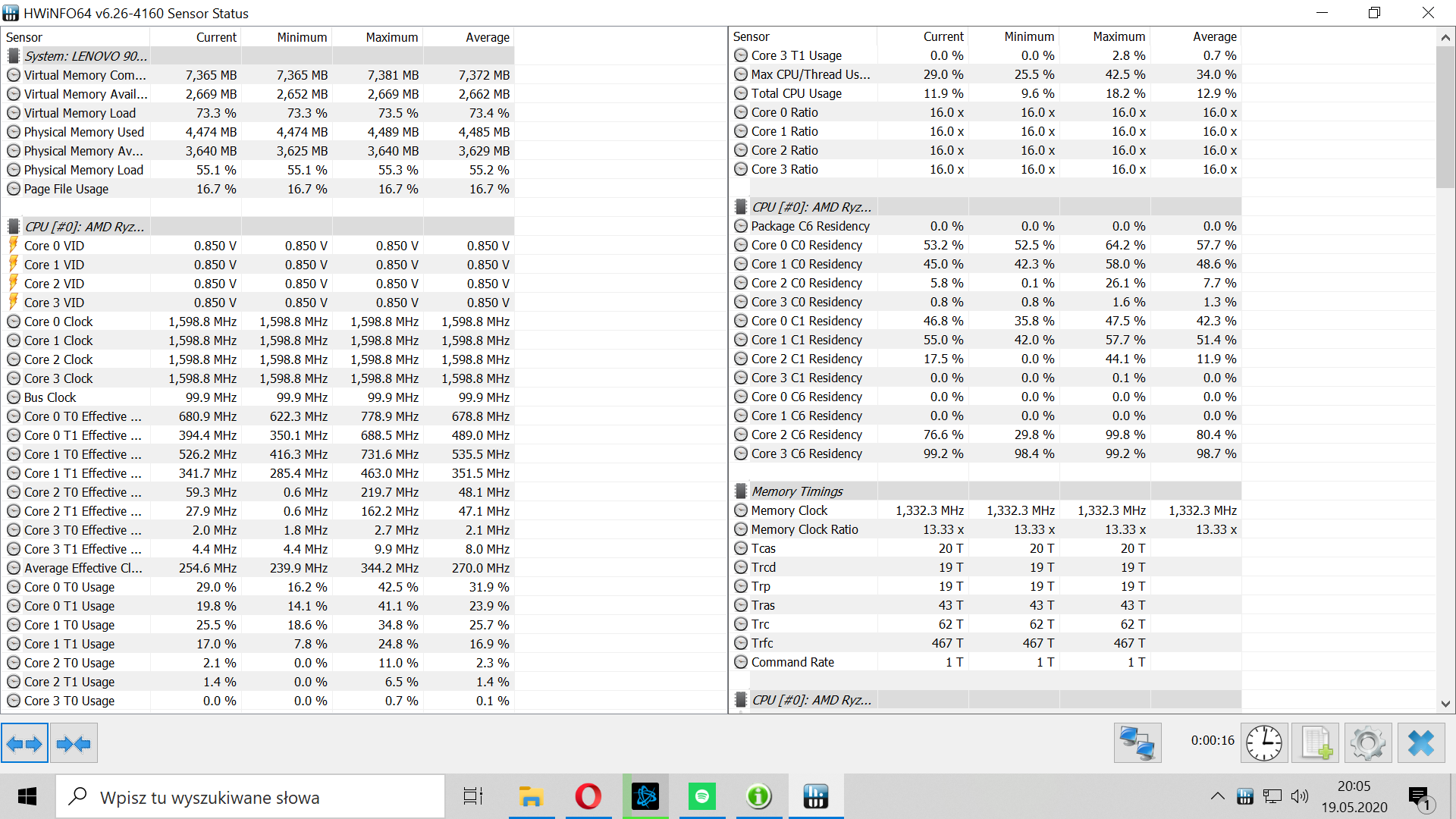Click the blue X close sensors icon
This screenshot has width=1456, height=819.
[x=1420, y=743]
